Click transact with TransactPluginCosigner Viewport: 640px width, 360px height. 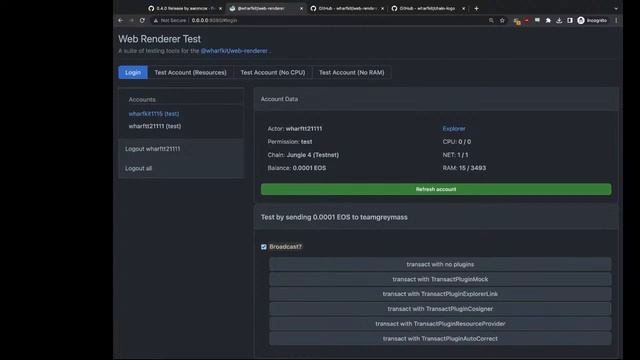440,309
